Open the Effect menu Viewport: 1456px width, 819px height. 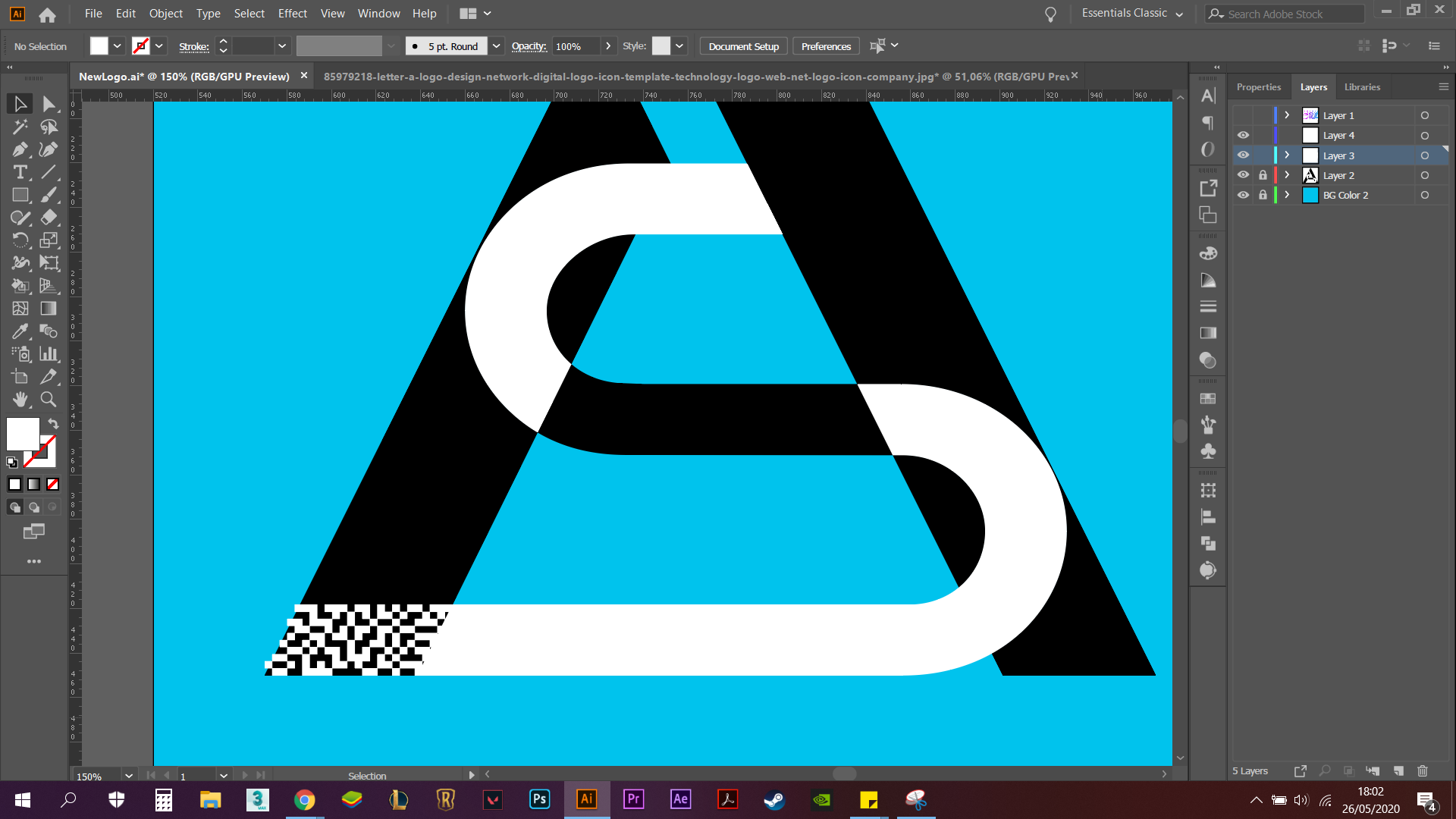(293, 14)
